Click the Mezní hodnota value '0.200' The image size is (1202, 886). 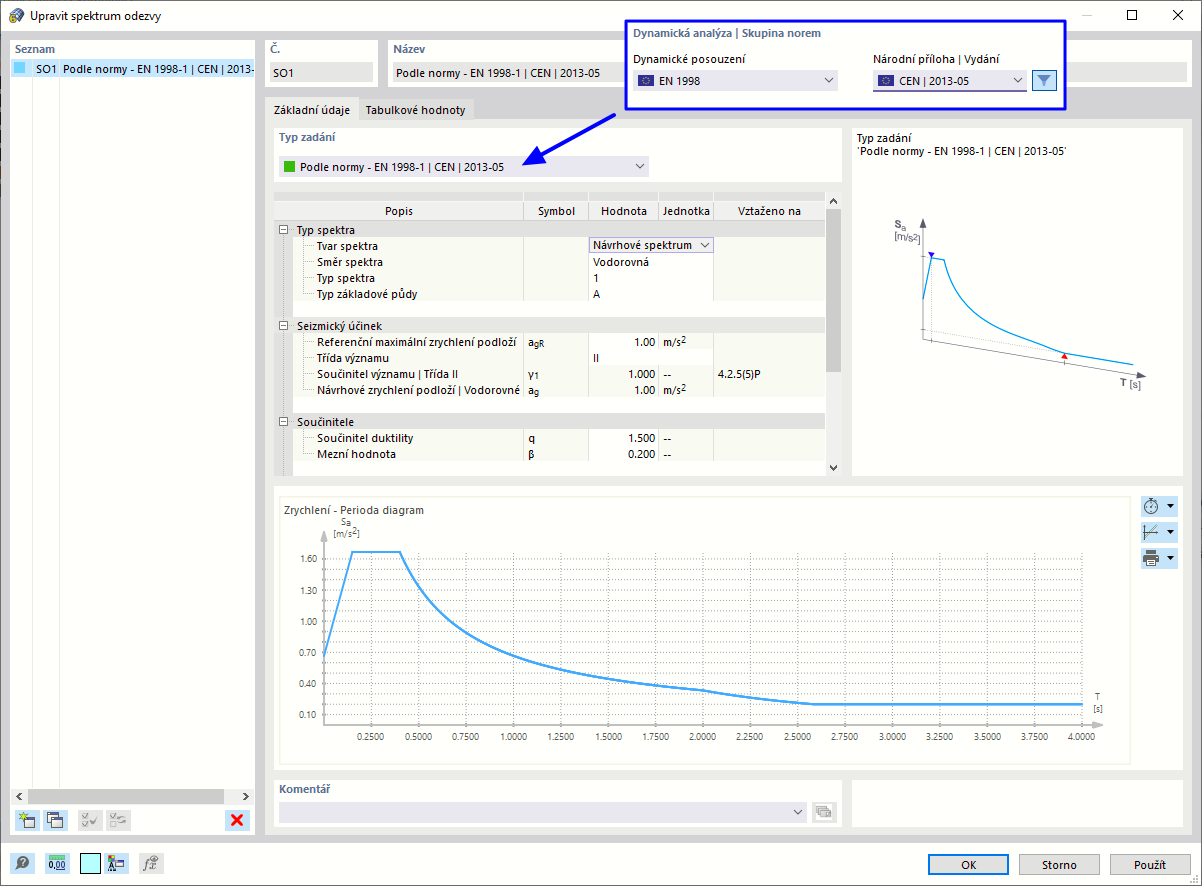click(x=640, y=454)
